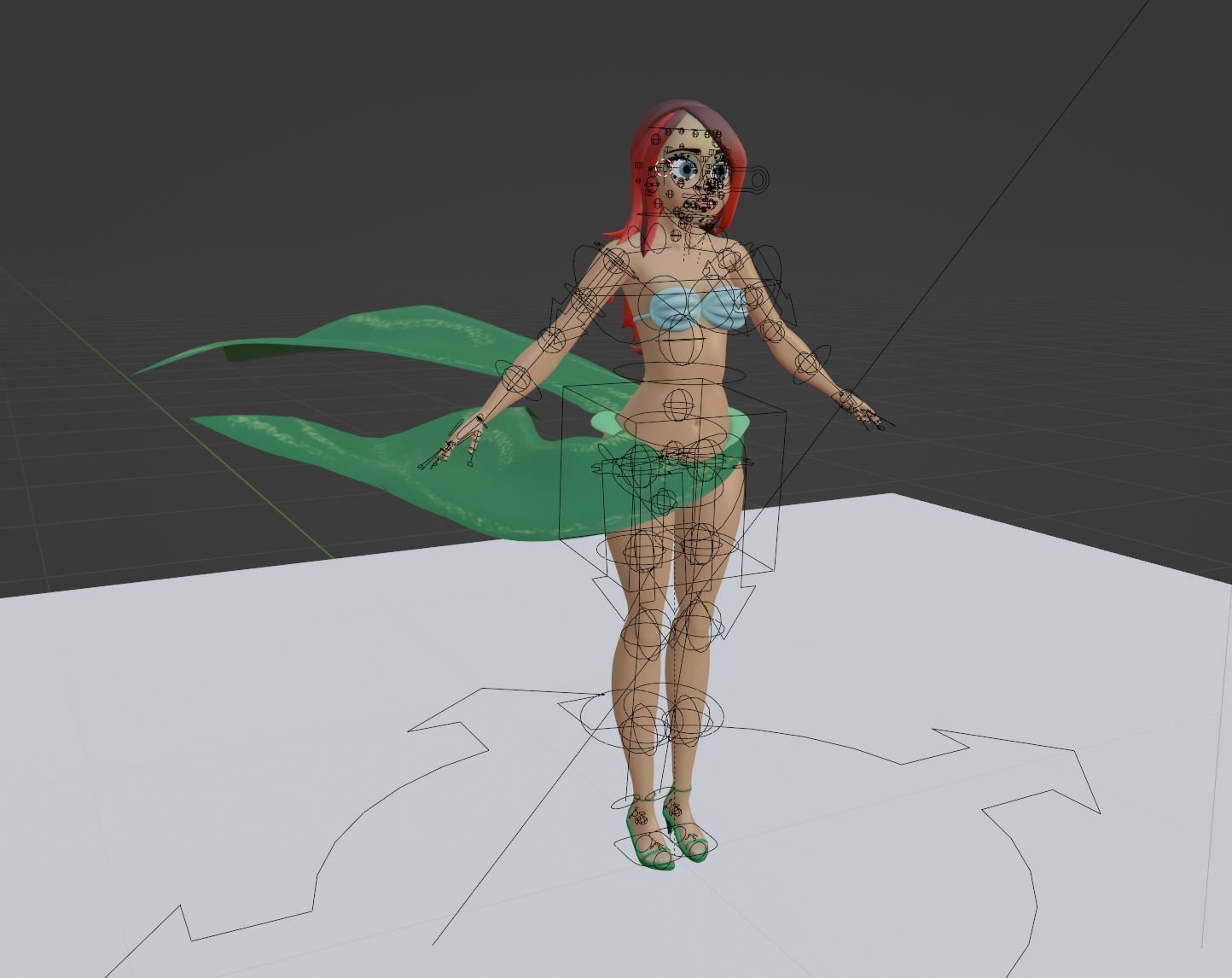Click the white dashed circle control near the eye
The height and width of the screenshot is (978, 1232).
coord(662,168)
